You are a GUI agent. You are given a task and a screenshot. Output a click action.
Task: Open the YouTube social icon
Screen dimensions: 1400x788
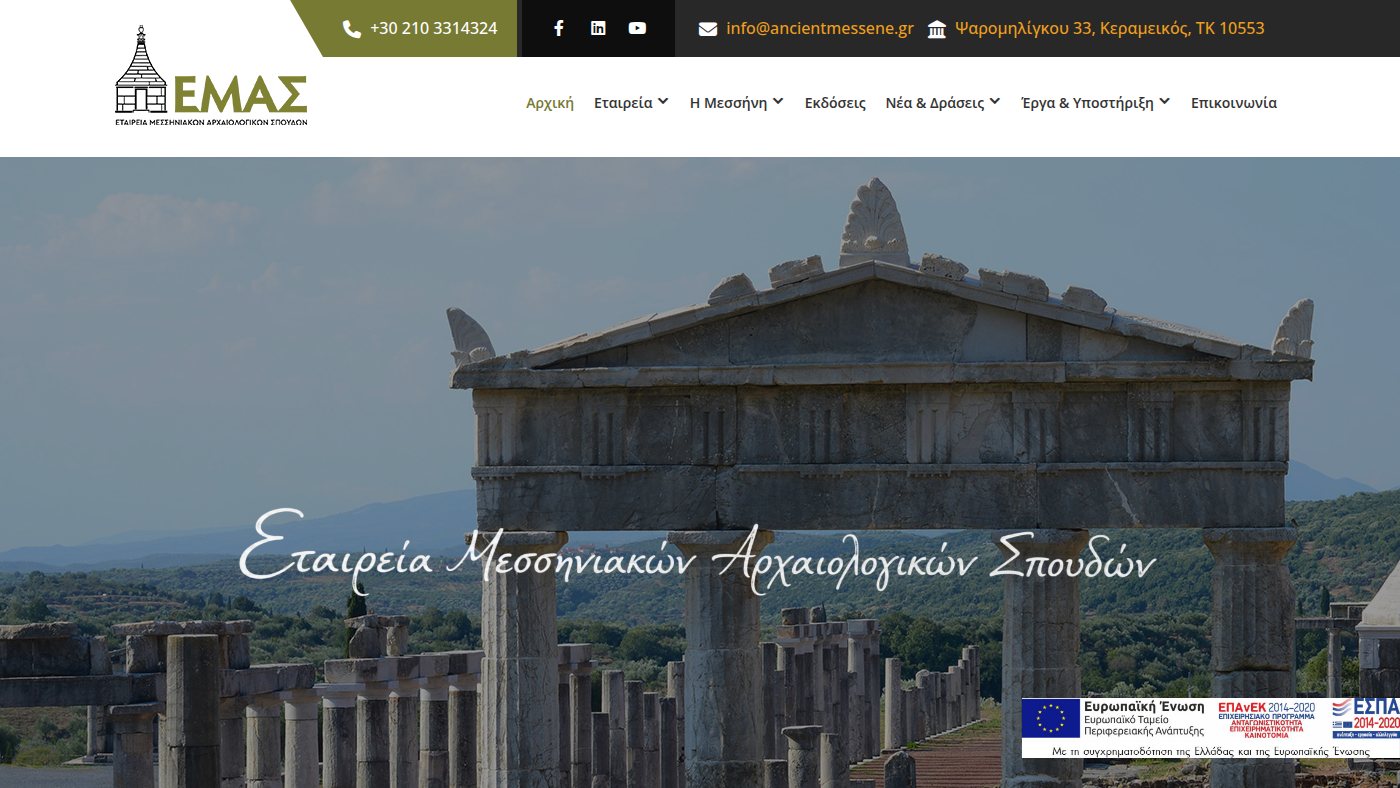pyautogui.click(x=637, y=28)
